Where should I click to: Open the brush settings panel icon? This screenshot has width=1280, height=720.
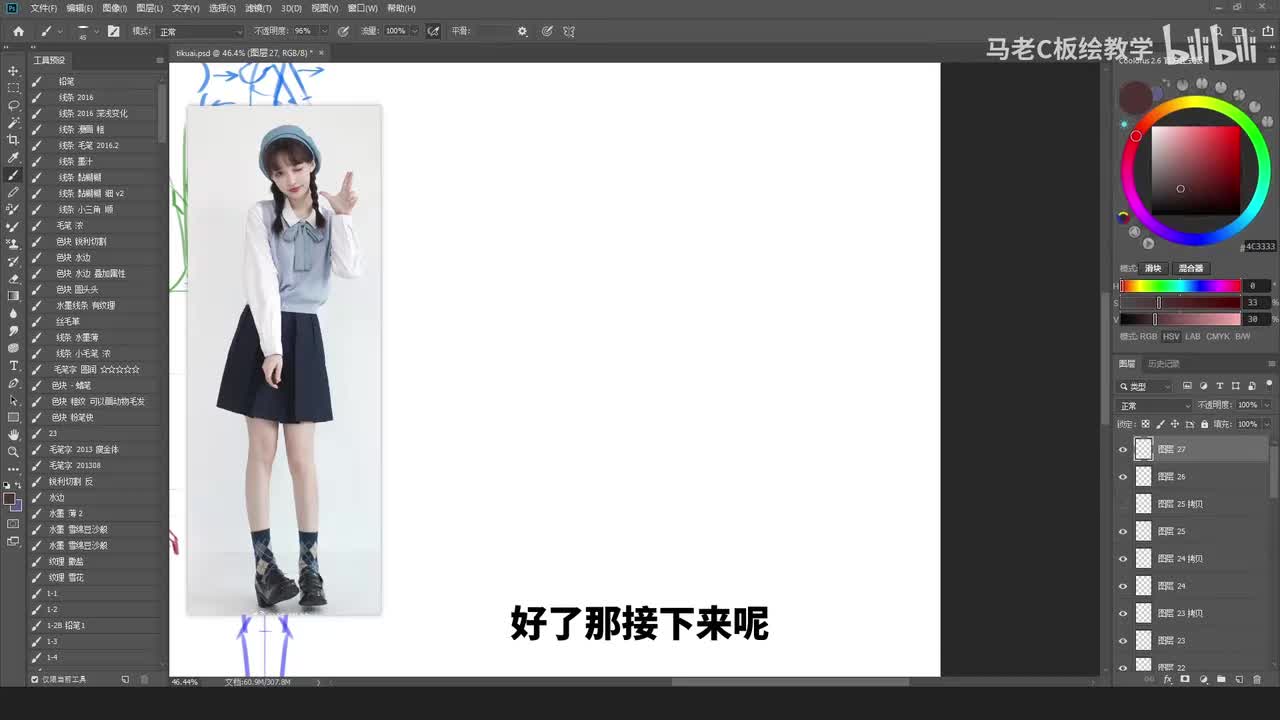(x=113, y=31)
